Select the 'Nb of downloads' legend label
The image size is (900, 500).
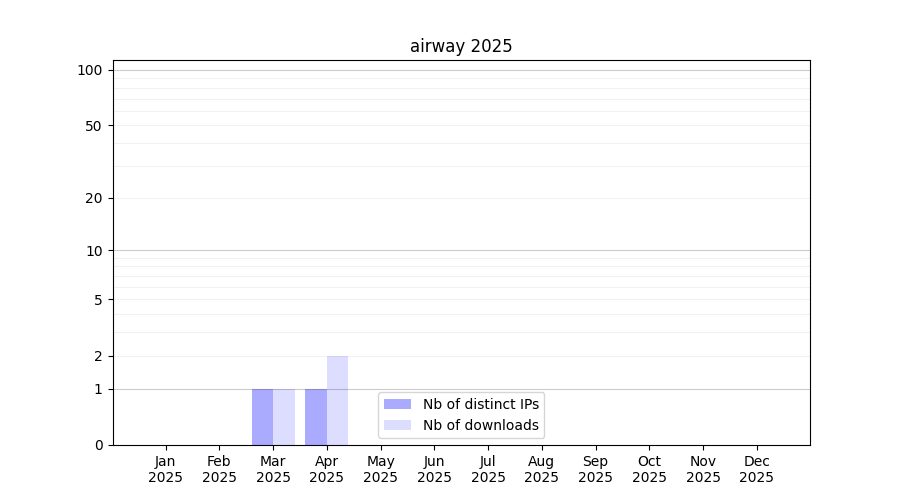coord(480,425)
